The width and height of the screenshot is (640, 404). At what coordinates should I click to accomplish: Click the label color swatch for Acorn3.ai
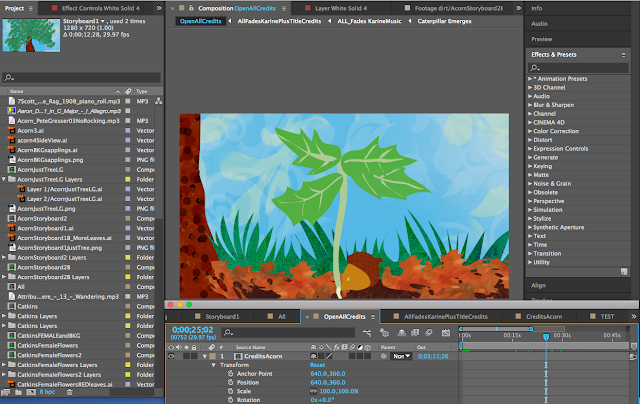pos(127,130)
